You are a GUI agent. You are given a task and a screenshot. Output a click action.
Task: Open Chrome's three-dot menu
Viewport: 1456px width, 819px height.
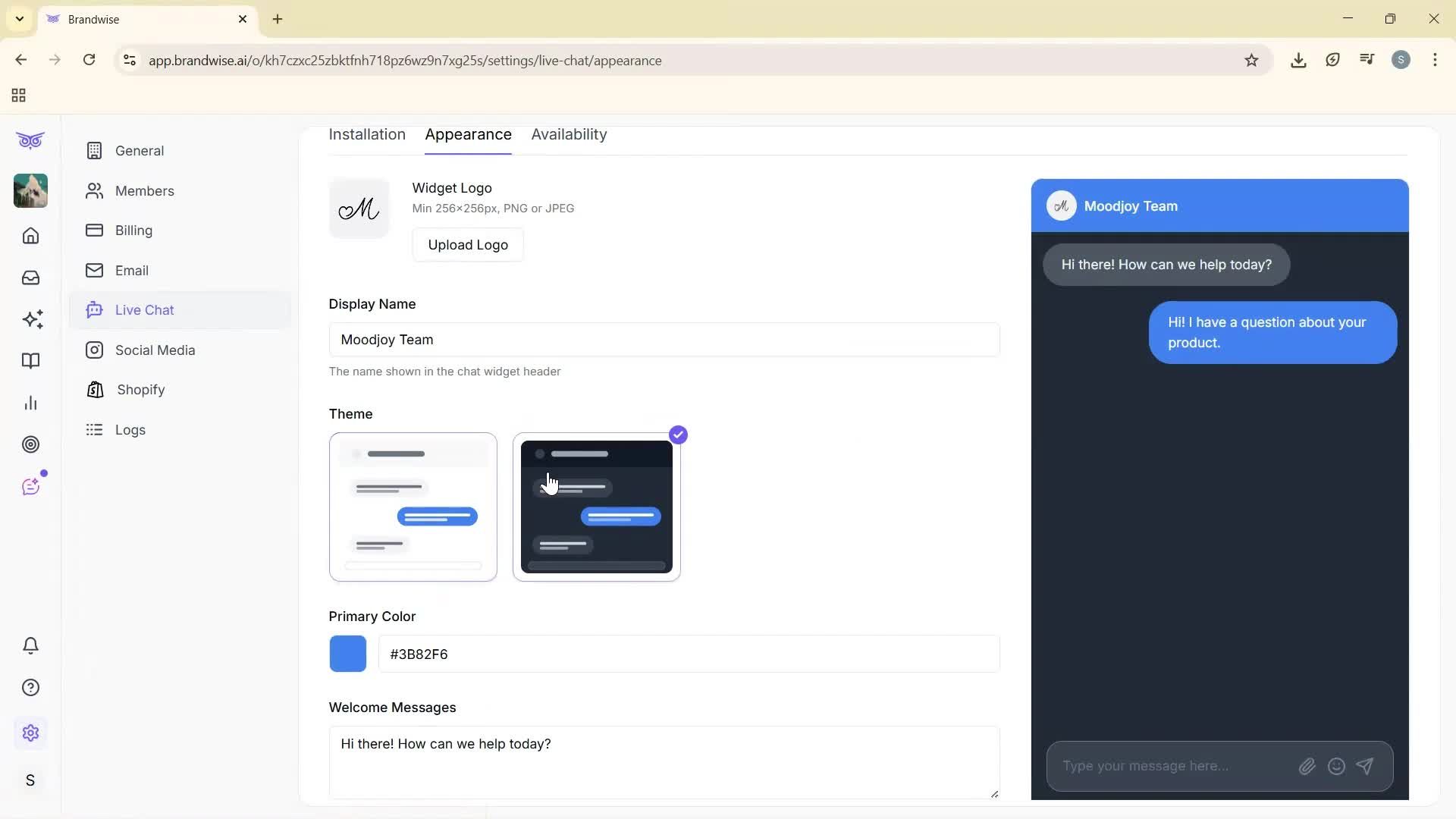pos(1436,60)
